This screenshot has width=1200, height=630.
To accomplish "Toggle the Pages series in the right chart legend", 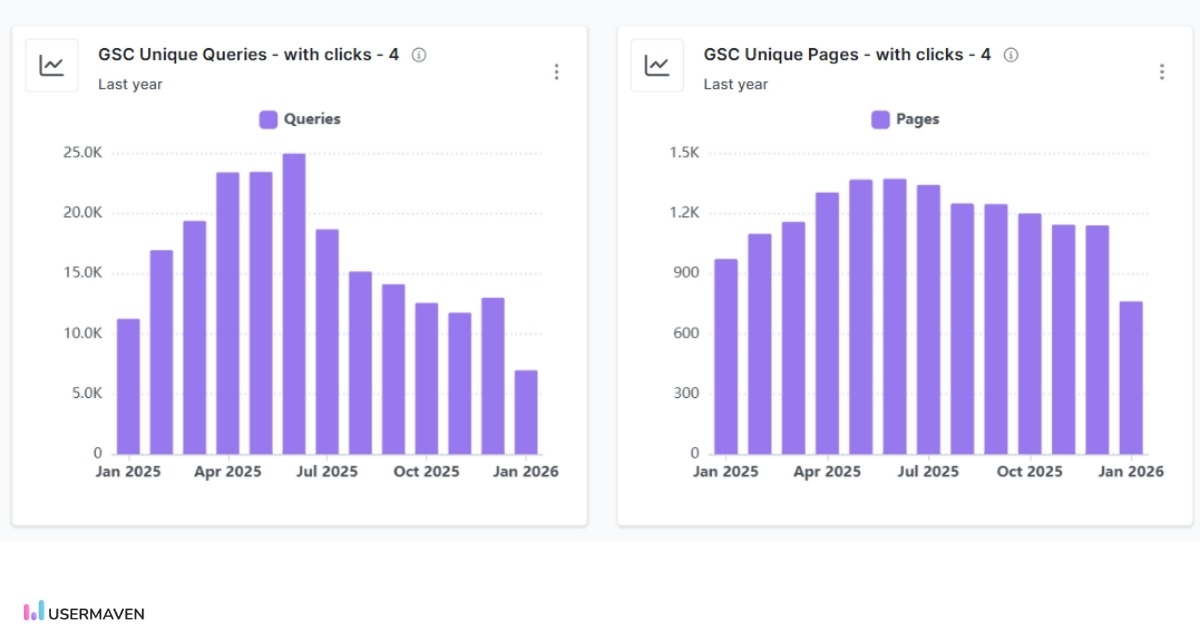I will (x=905, y=118).
